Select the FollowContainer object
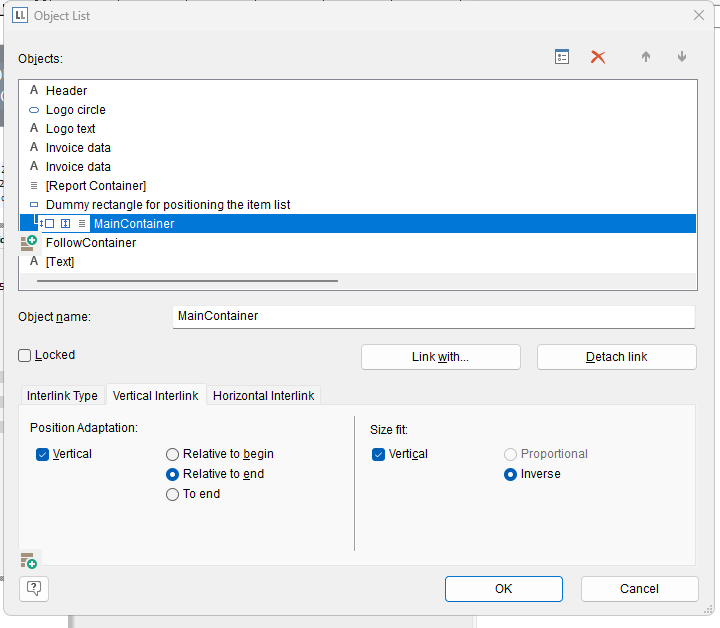720x628 pixels. 90,243
